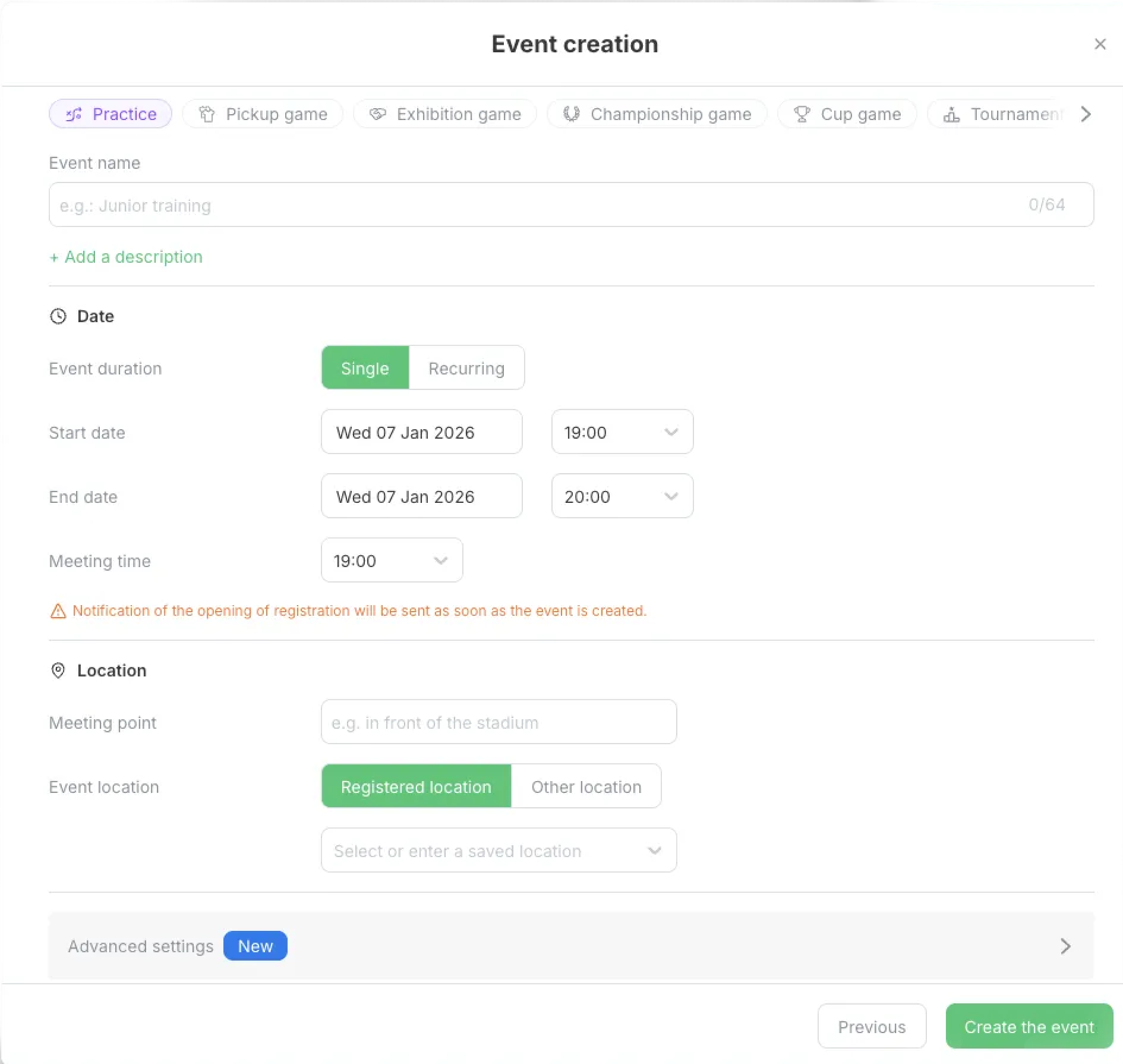Open the saved location selector

coord(499,850)
